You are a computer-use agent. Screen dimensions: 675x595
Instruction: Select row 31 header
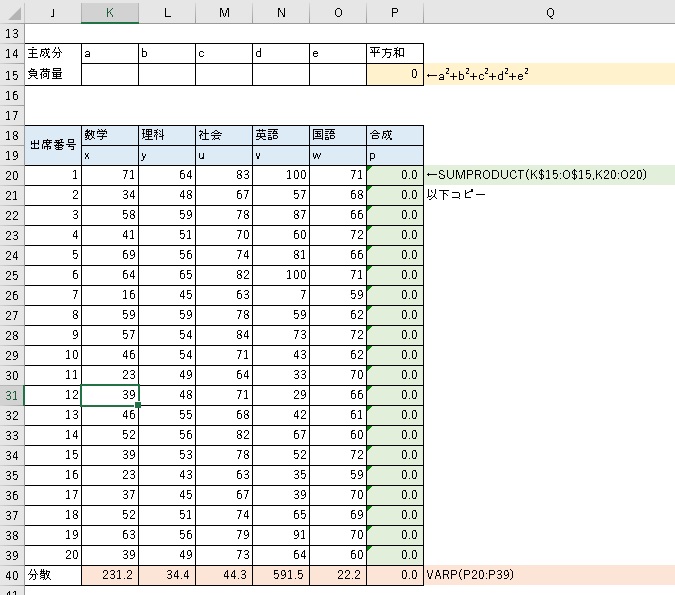coord(11,395)
